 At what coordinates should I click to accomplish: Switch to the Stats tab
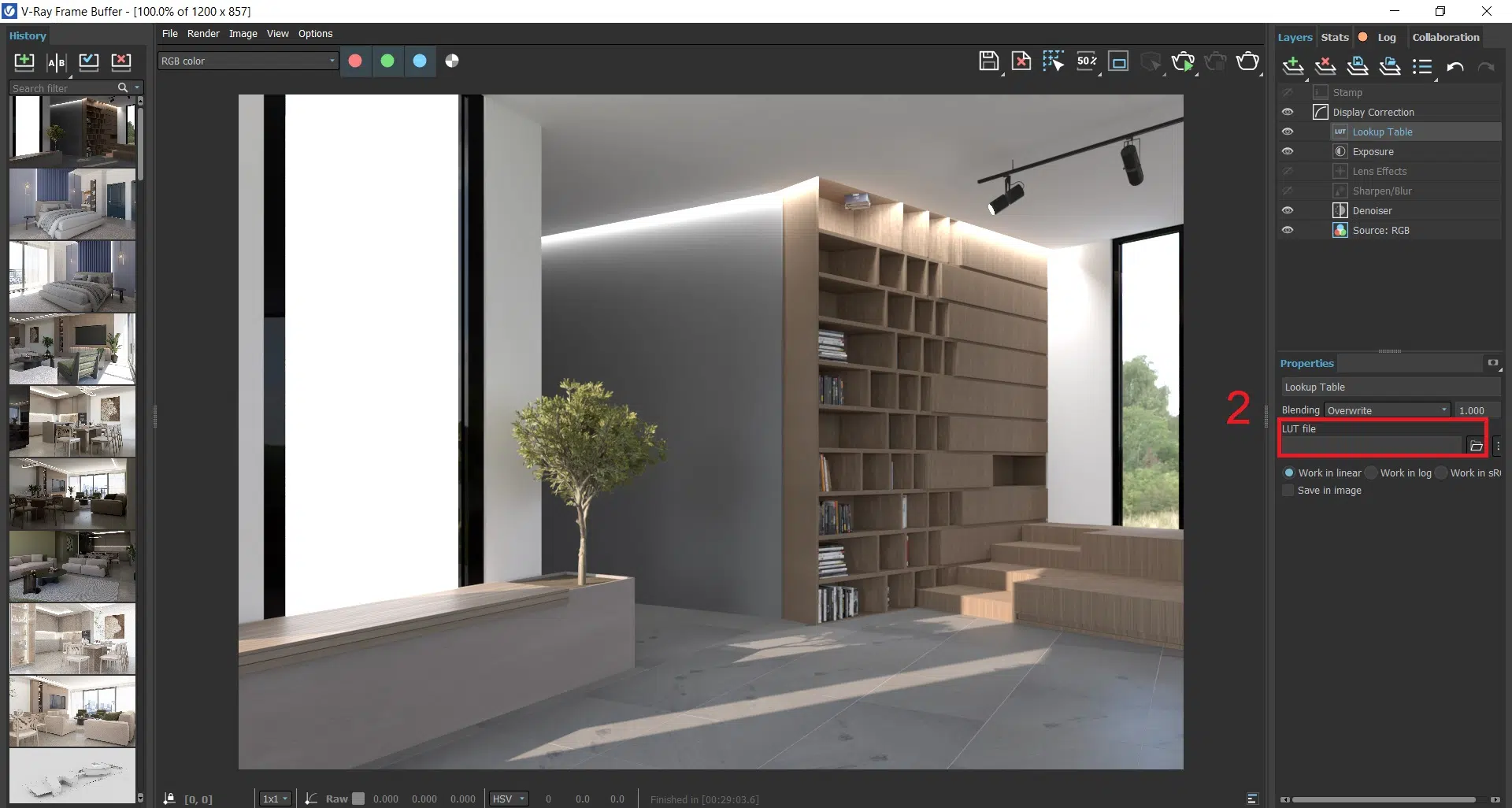coord(1334,37)
